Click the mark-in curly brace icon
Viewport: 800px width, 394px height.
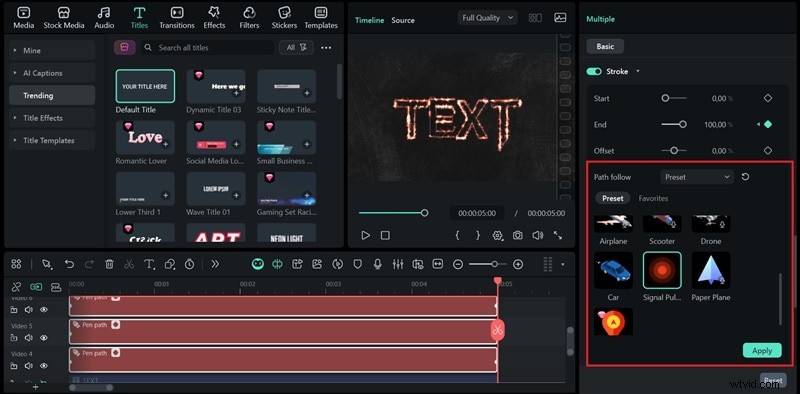tap(458, 235)
